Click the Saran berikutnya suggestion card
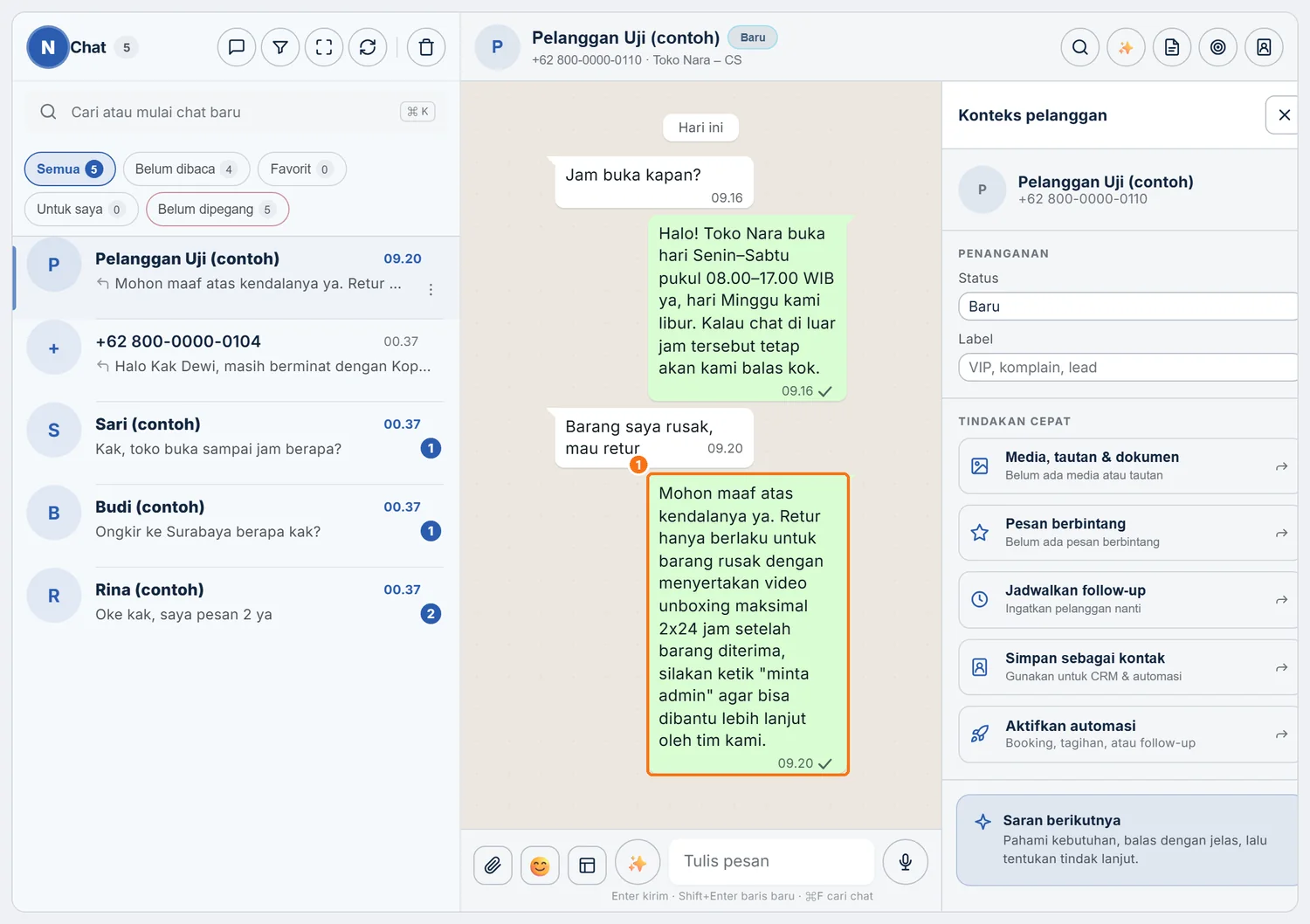Screen dimensions: 1310x924 (x=1127, y=840)
